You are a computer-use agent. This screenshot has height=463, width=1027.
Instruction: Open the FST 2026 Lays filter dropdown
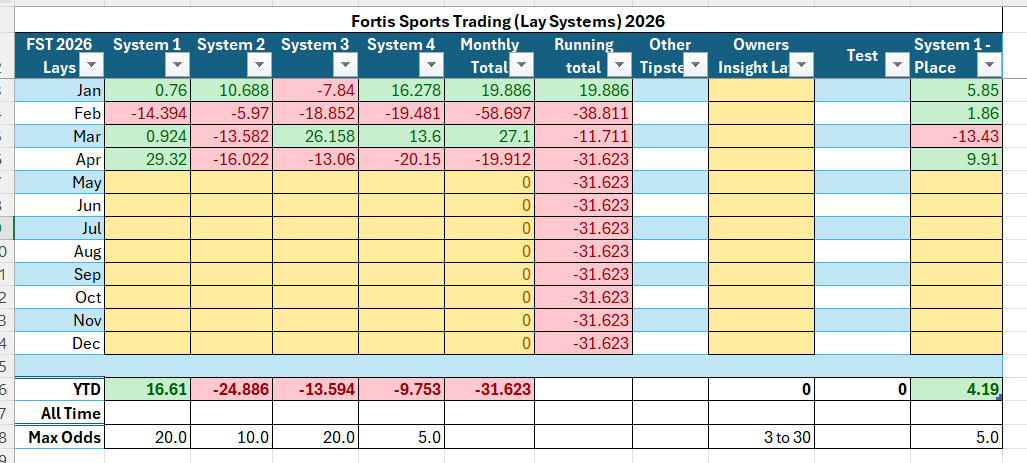tap(92, 65)
